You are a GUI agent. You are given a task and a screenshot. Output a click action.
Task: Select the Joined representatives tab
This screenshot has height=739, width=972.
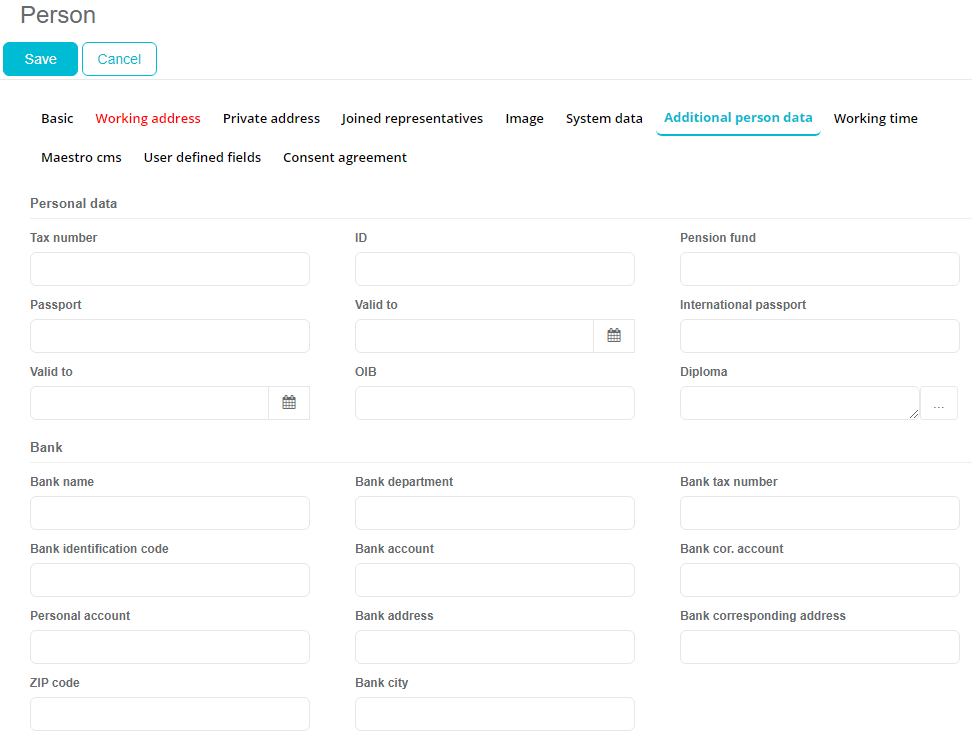point(412,118)
